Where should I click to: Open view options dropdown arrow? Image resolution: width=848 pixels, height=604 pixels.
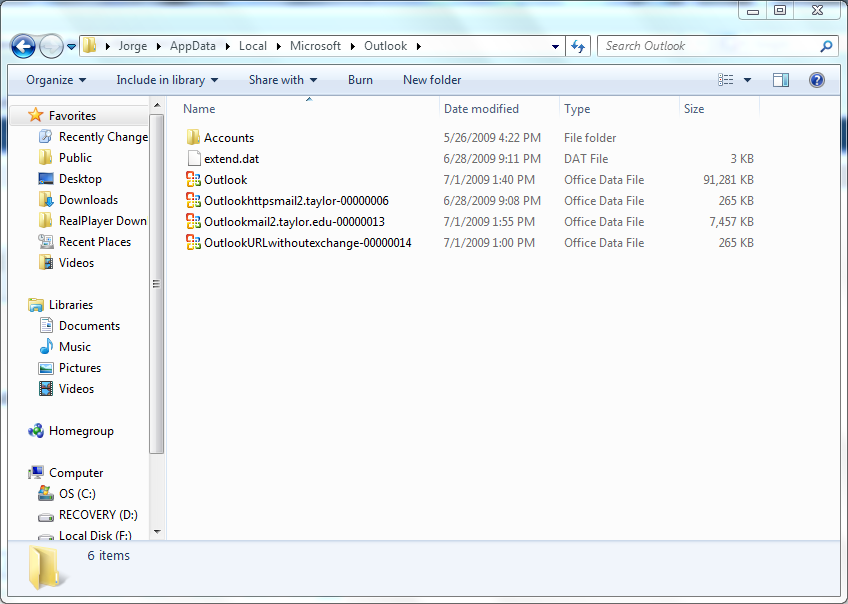click(747, 80)
